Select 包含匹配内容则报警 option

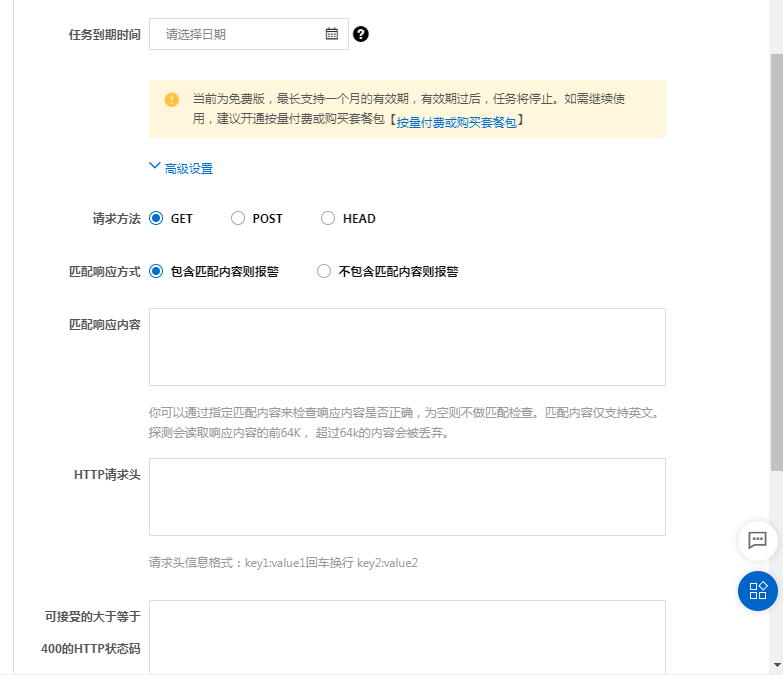(156, 271)
